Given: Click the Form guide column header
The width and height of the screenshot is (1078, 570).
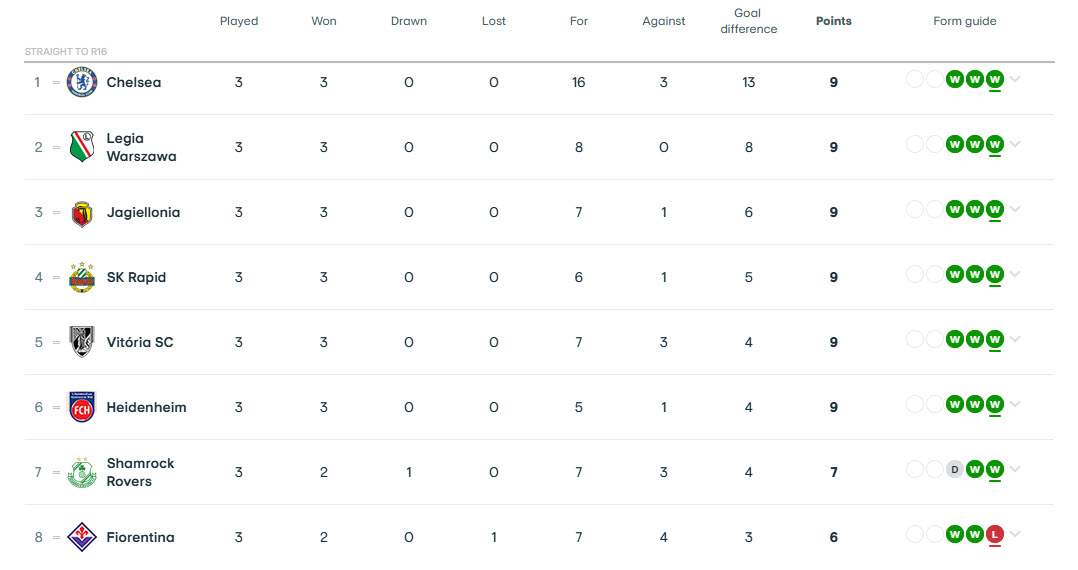Looking at the screenshot, I should pos(964,21).
